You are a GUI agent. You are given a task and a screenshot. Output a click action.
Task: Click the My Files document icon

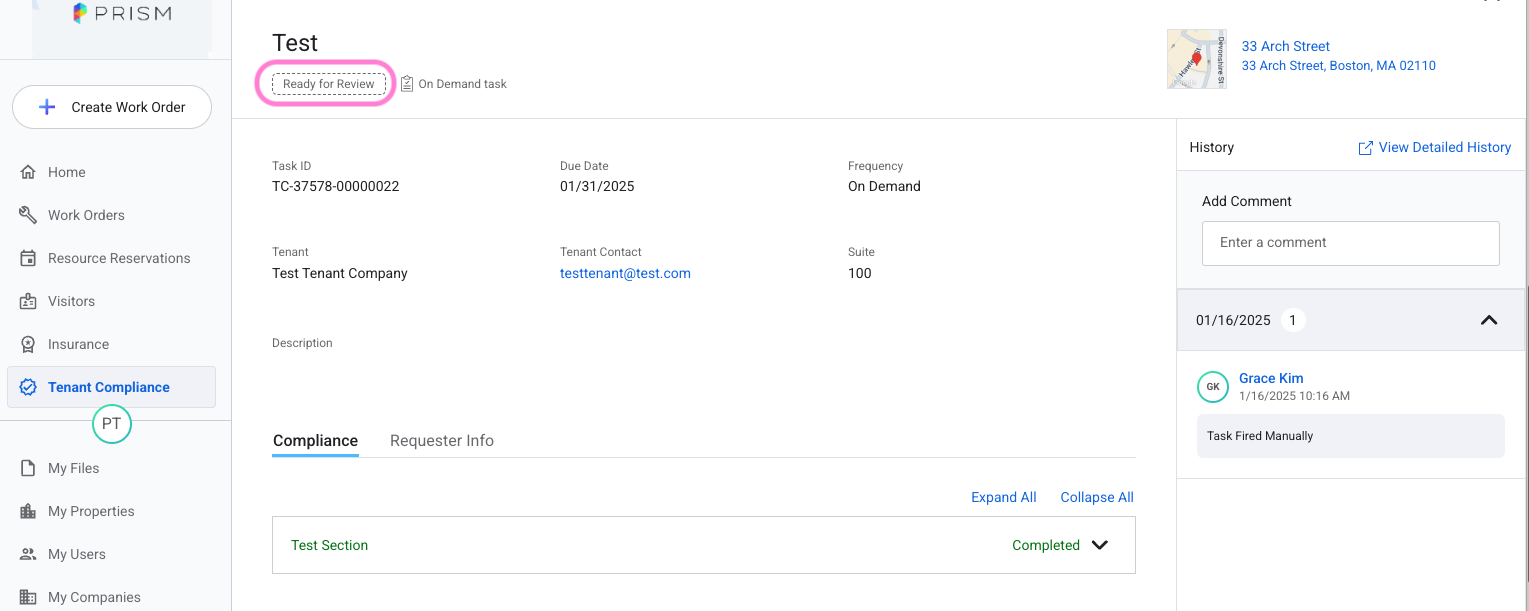tap(28, 468)
